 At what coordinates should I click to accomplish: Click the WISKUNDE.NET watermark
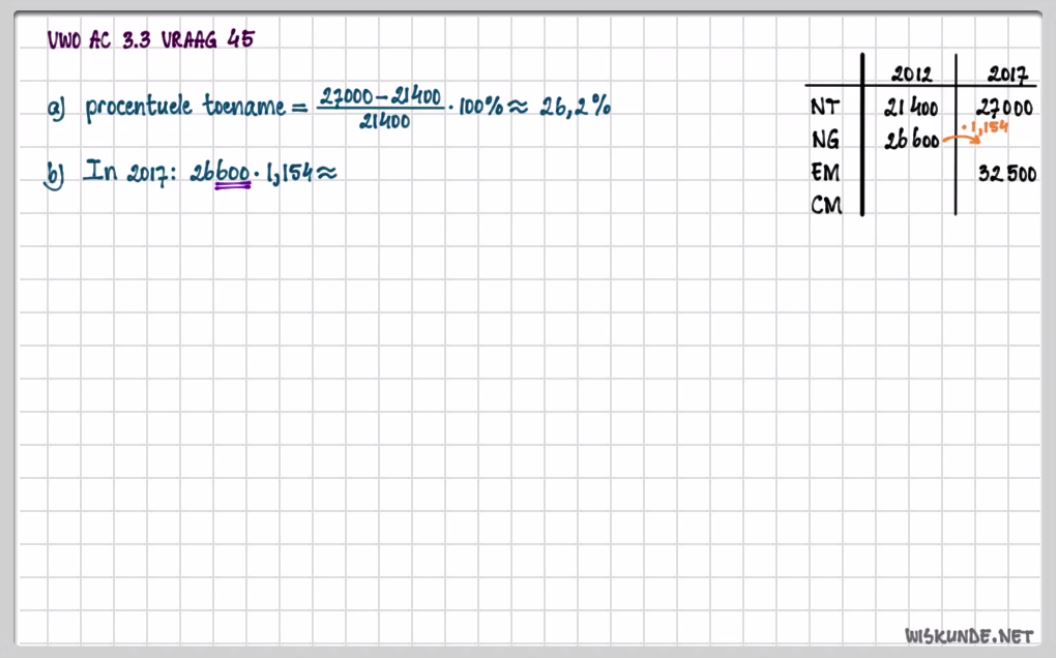[x=968, y=635]
